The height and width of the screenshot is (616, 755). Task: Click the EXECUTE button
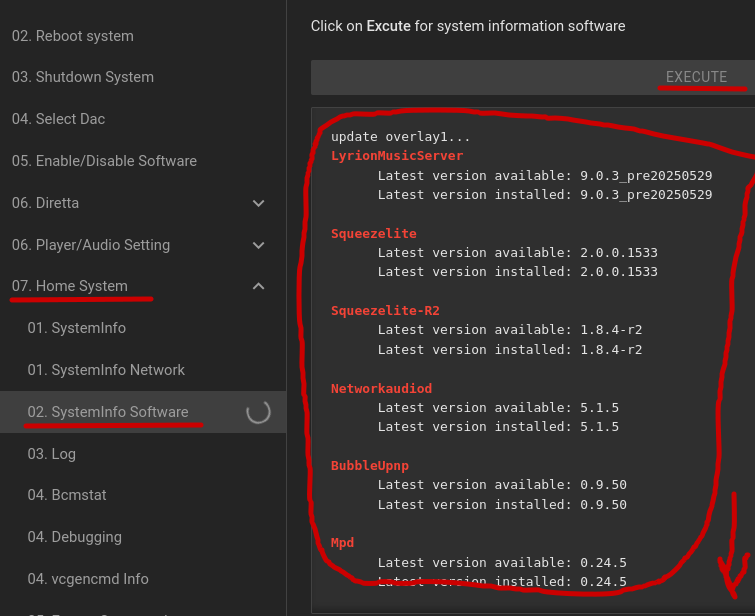tap(696, 77)
